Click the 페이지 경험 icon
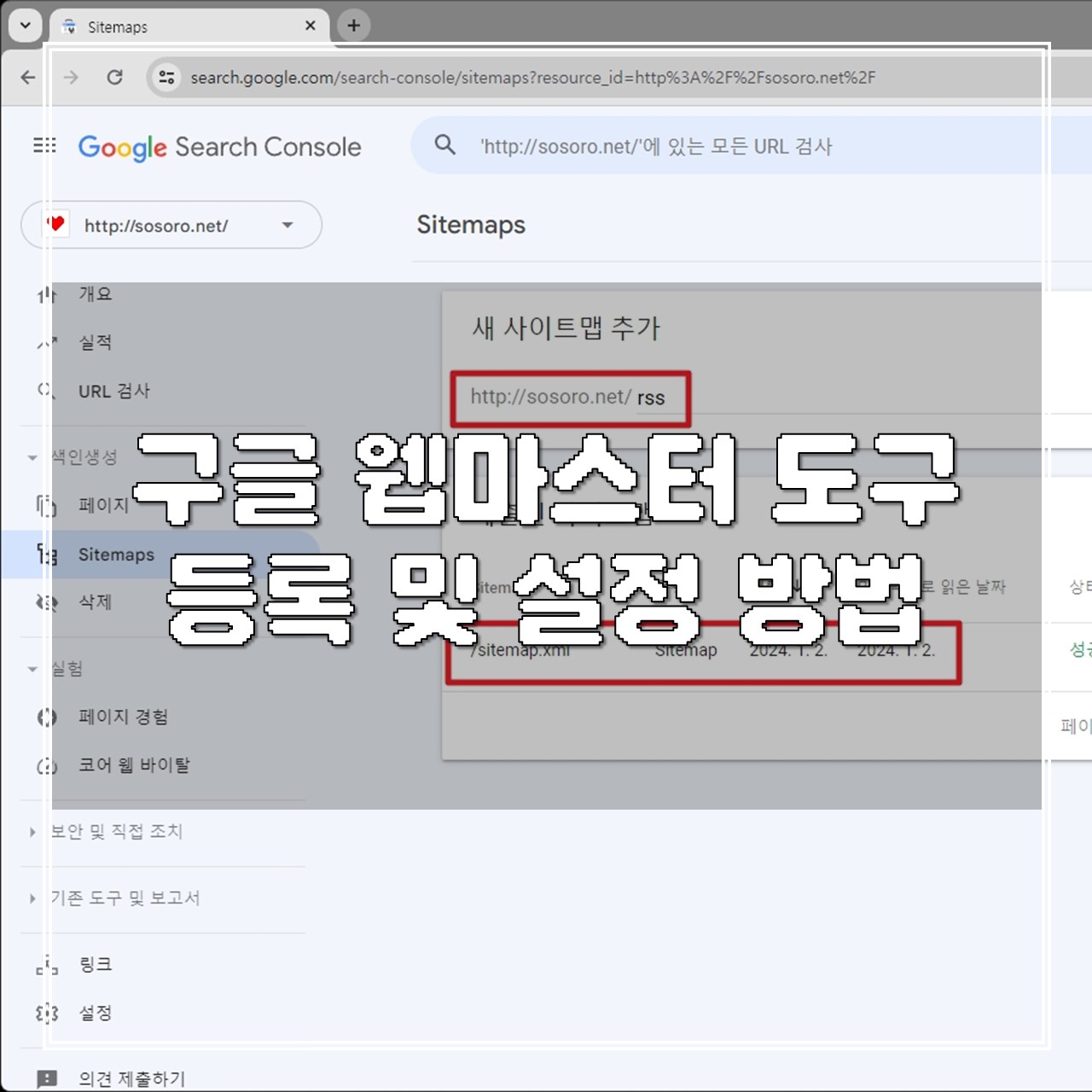 click(46, 717)
